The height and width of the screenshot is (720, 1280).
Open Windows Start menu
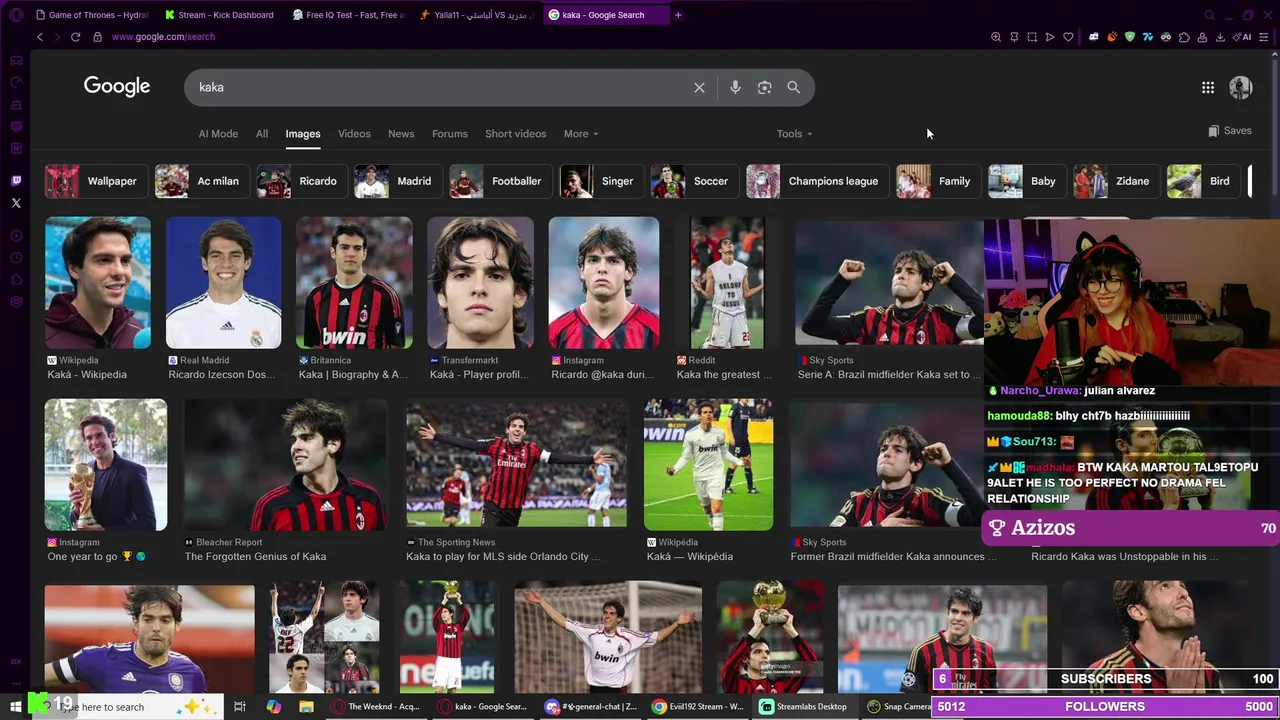pos(15,706)
